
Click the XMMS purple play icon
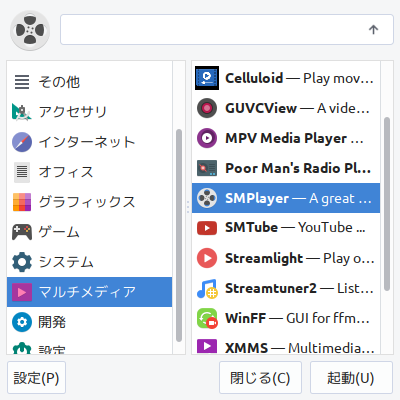pos(207,346)
